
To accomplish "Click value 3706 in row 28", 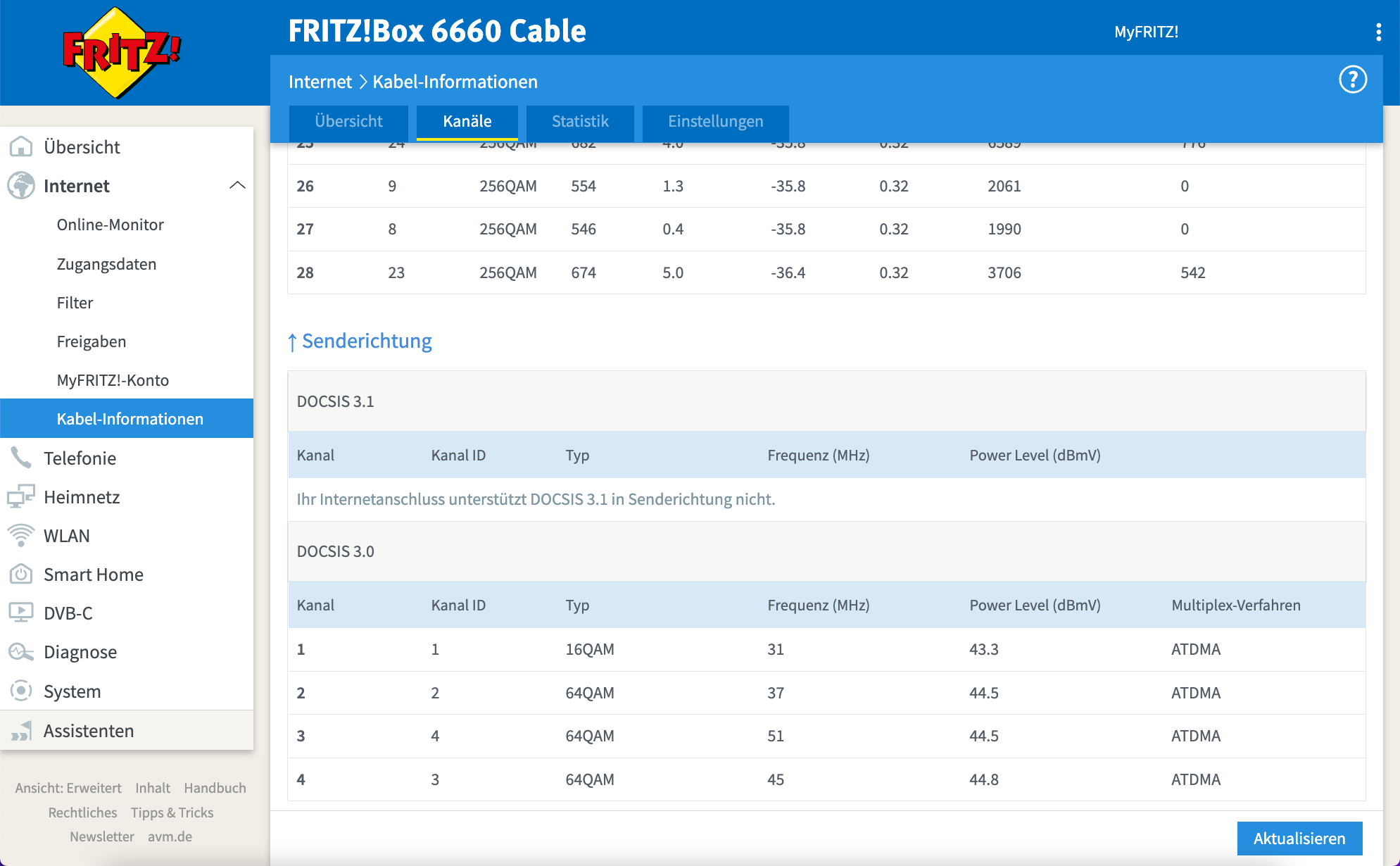I will 1004,272.
